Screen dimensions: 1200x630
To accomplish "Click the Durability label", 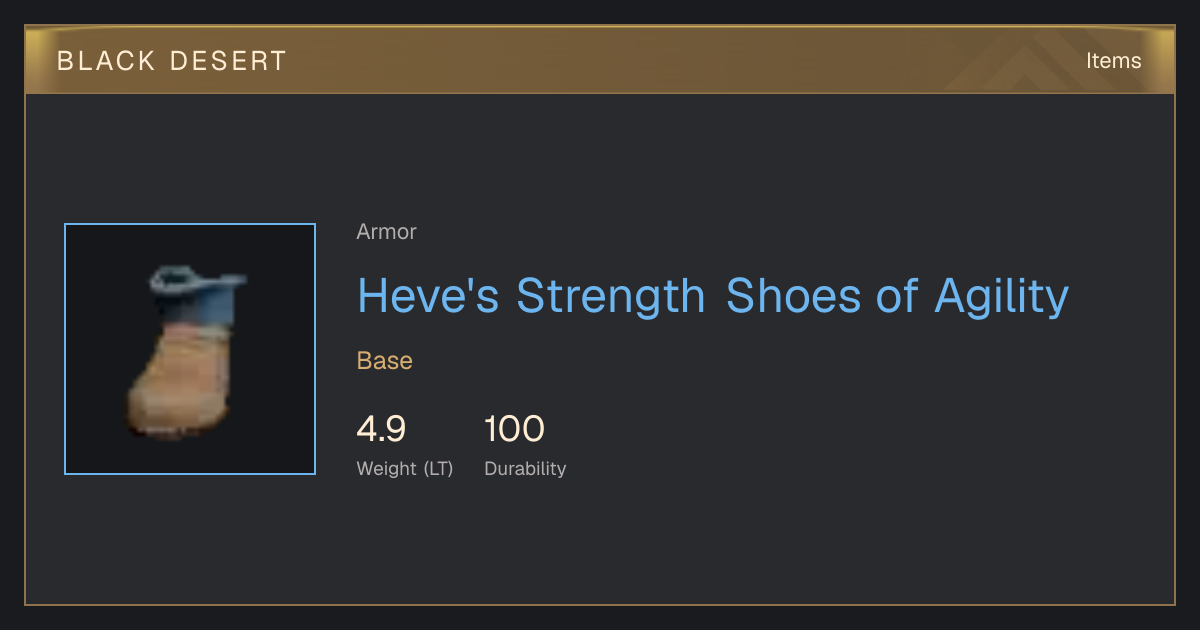I will click(525, 469).
